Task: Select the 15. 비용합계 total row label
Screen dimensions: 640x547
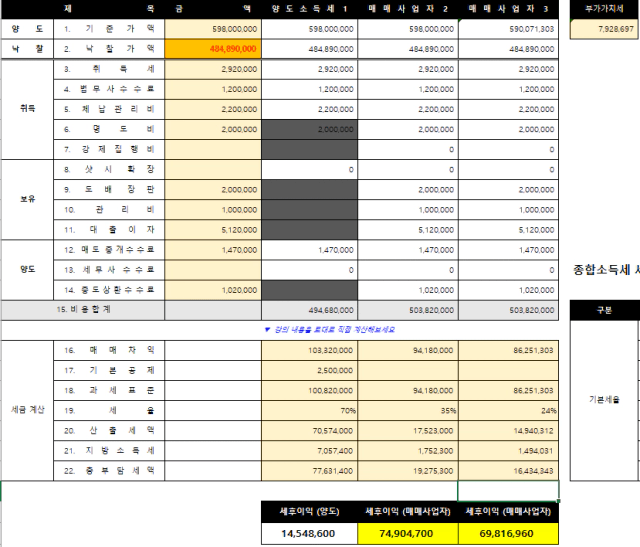Action: [83, 310]
